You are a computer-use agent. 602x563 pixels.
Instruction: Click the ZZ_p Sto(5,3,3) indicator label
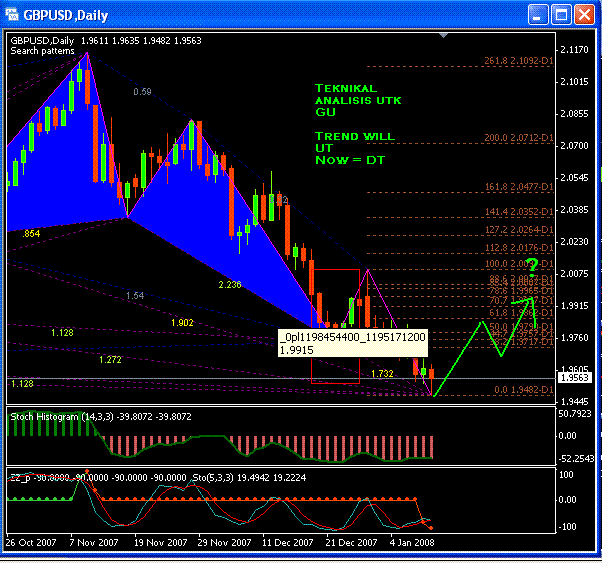[x=158, y=478]
